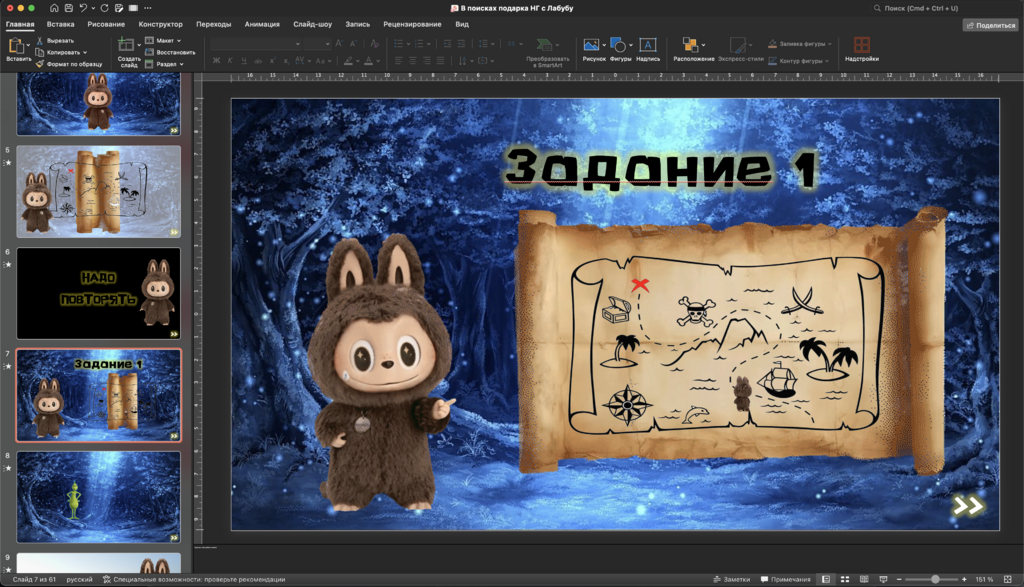The width and height of the screenshot is (1024, 587).
Task: Click the double-arrow next button on slide
Action: [x=968, y=505]
